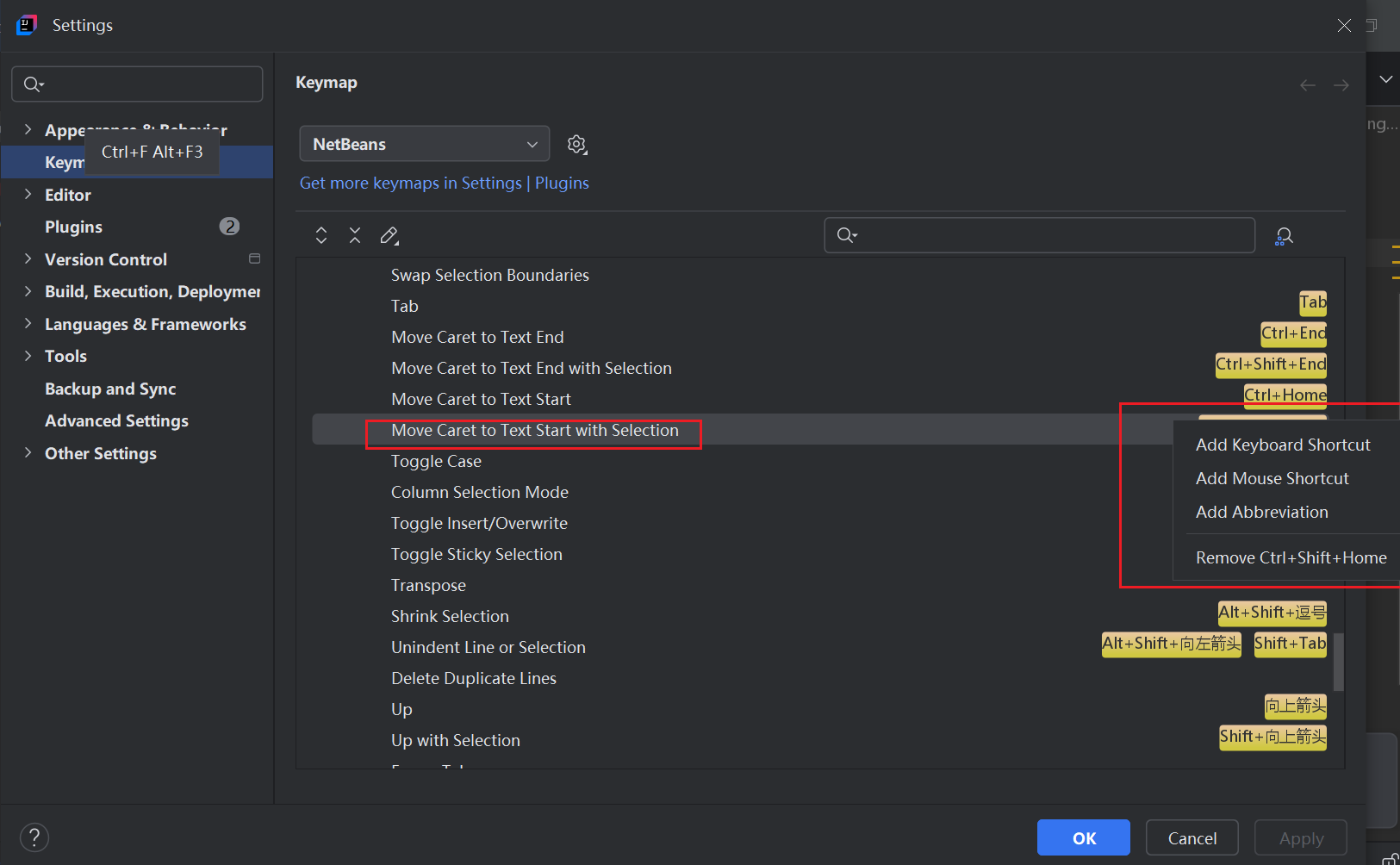Click the keymap actions search field

[x=1040, y=235]
